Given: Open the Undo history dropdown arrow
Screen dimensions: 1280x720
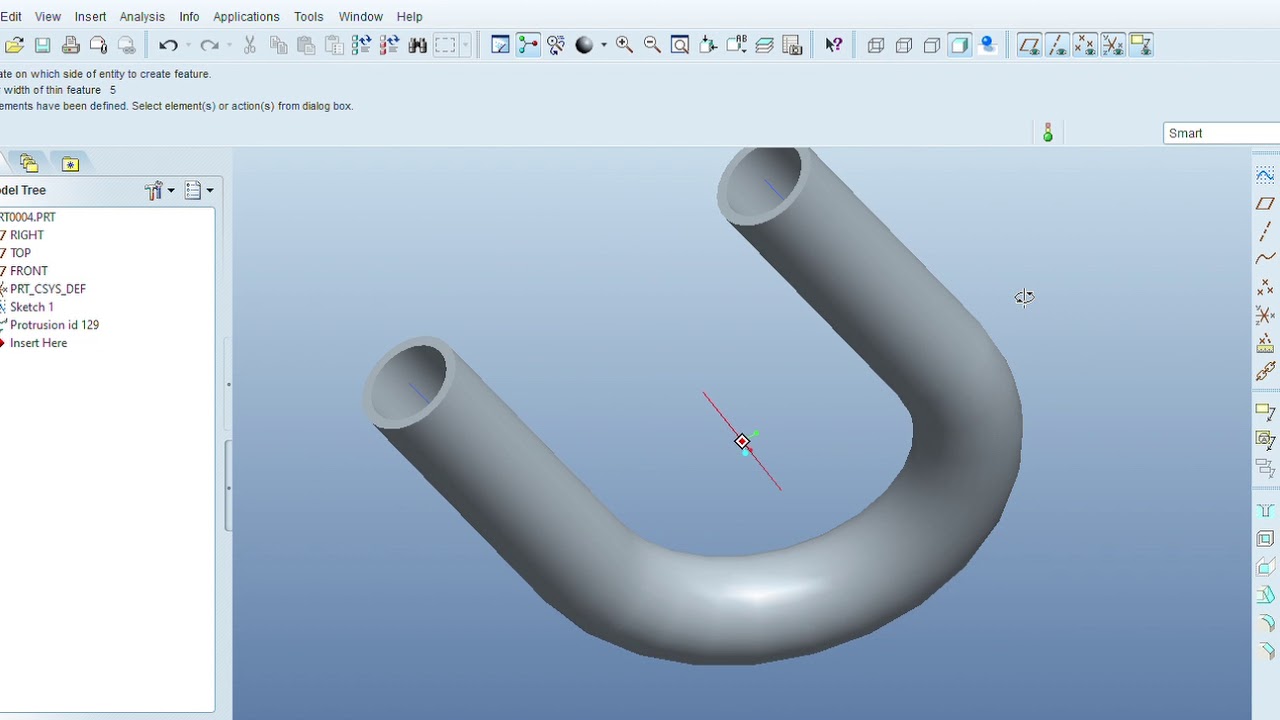Looking at the screenshot, I should pos(188,45).
